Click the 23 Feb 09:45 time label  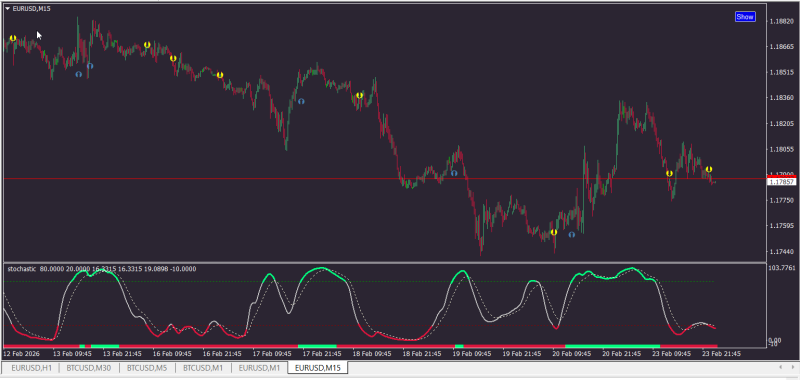[672, 353]
